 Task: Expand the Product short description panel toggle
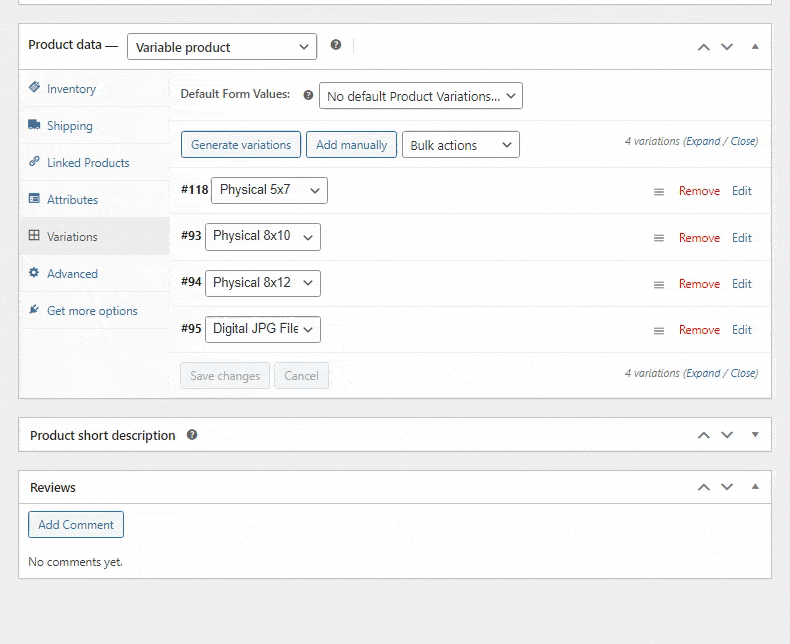[x=755, y=435]
